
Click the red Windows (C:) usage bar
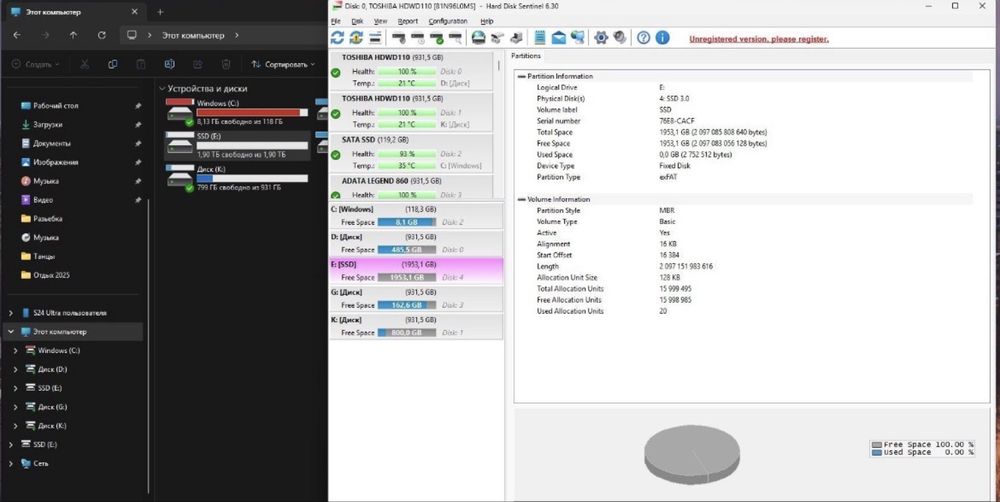252,112
